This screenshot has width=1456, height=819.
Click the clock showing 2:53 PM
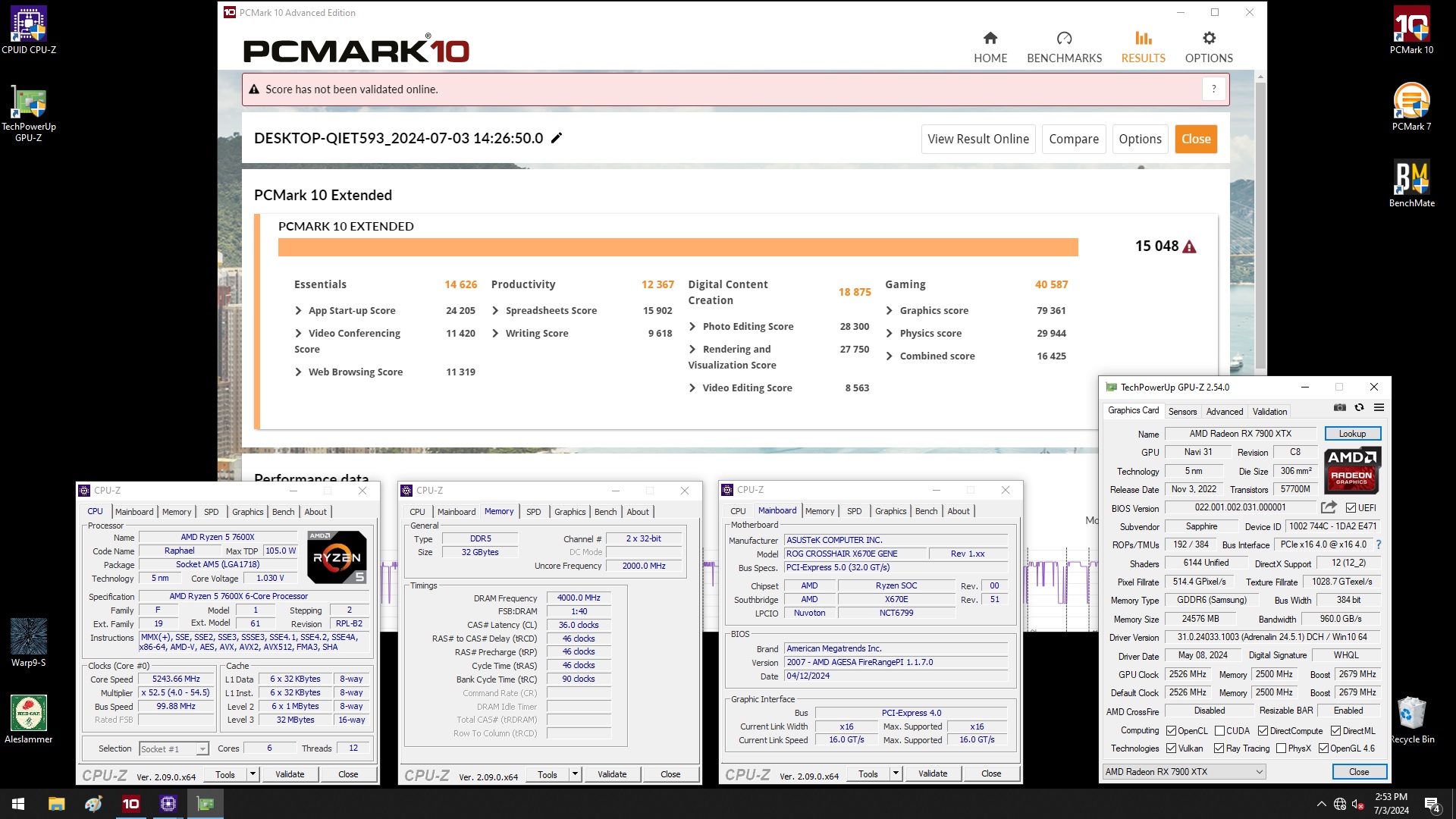click(1391, 796)
